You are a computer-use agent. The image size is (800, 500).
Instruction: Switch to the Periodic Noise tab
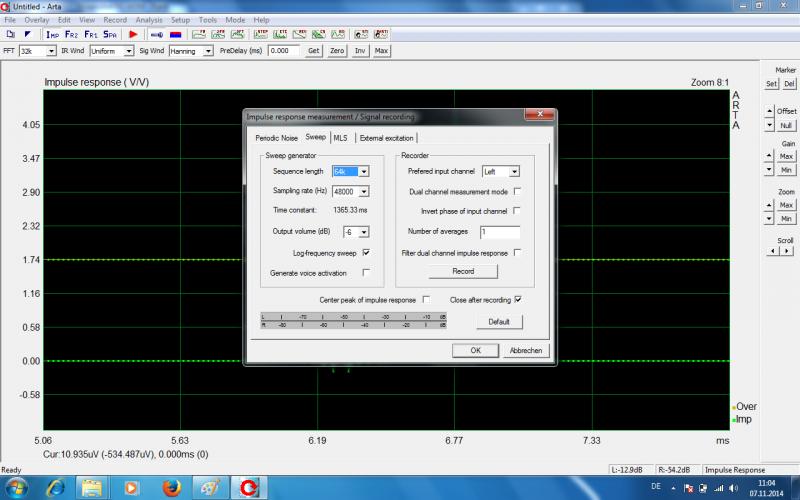pyautogui.click(x=275, y=138)
